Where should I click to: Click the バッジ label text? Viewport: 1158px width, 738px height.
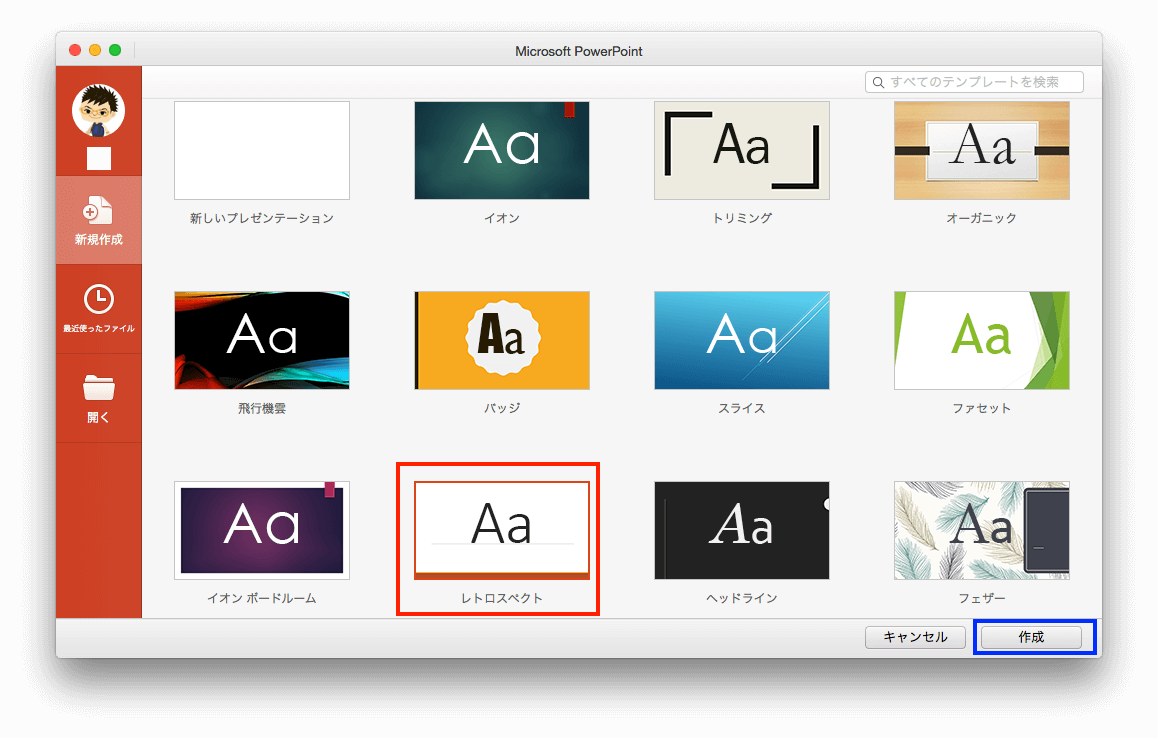coord(501,408)
